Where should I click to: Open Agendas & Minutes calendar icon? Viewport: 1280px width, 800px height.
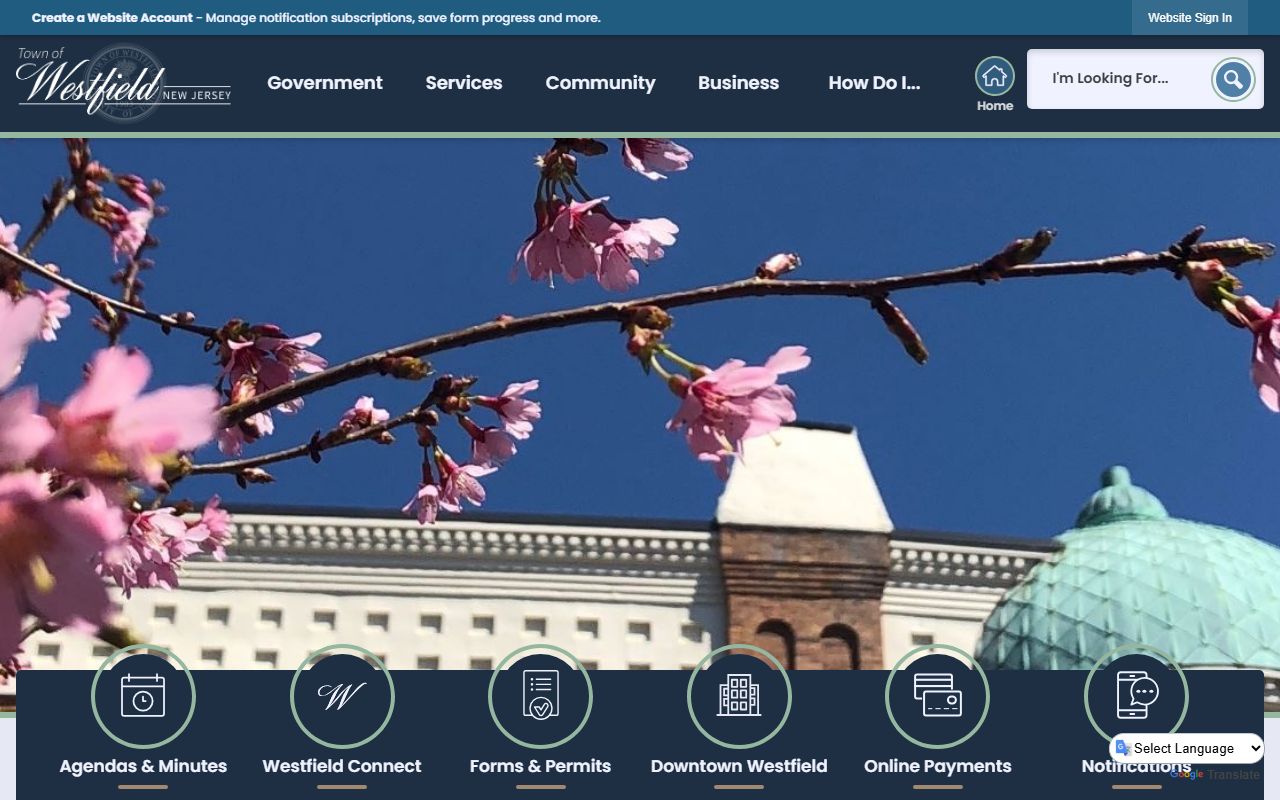(143, 696)
